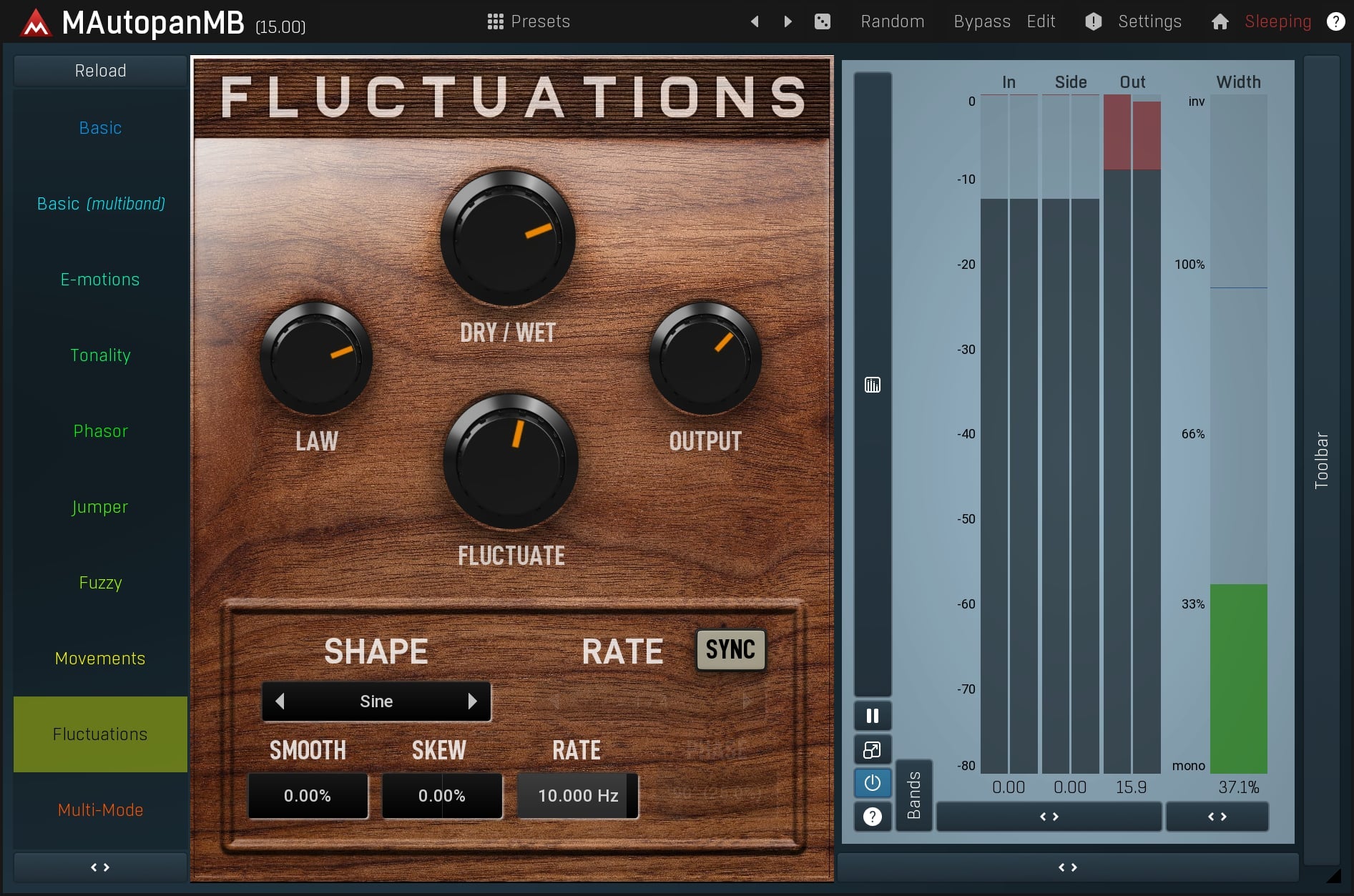1354x896 pixels.
Task: Click the DRY / WET knob
Action: click(x=507, y=238)
